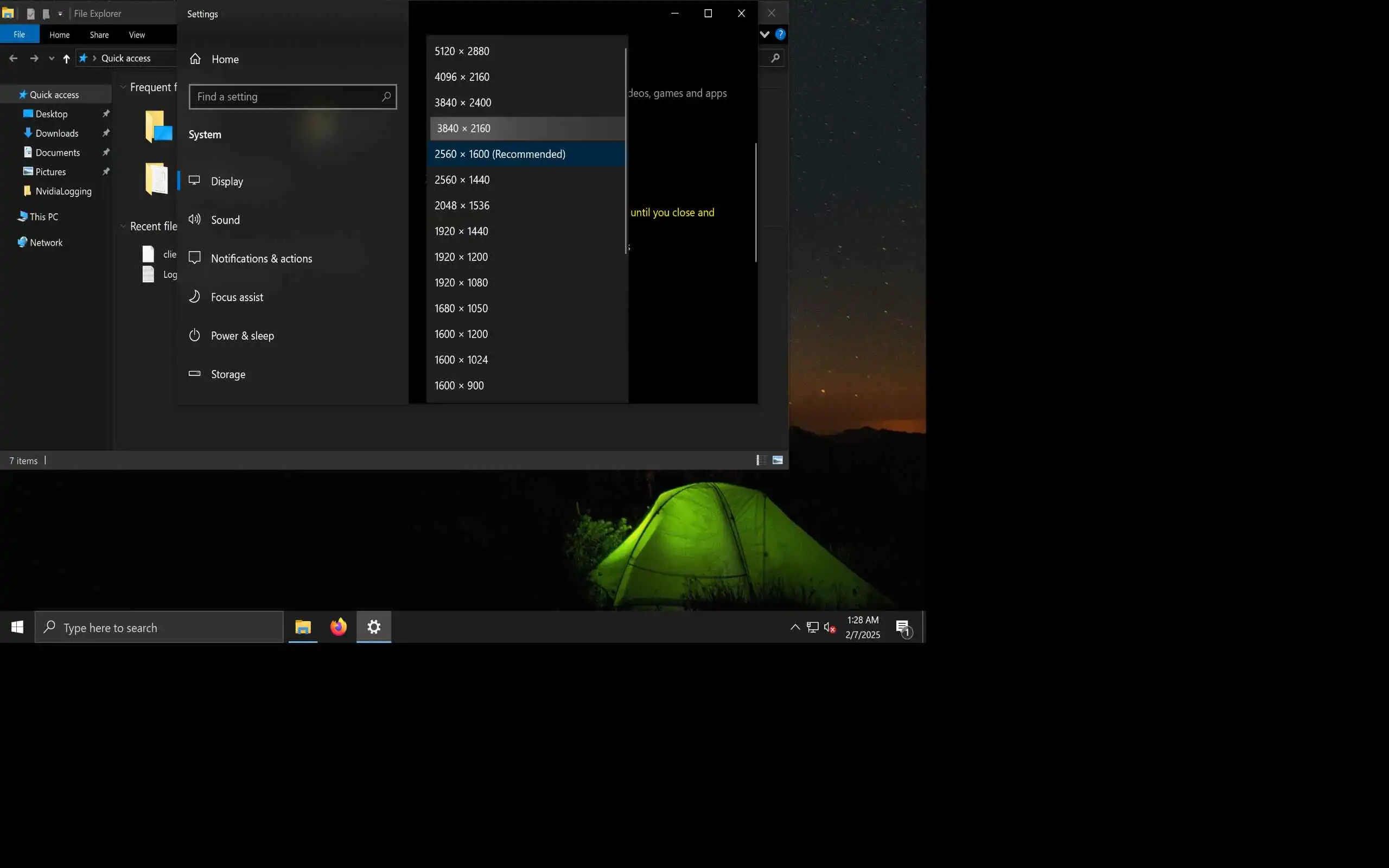Click the Find a setting search box
This screenshot has width=1389, height=868.
[287, 97]
